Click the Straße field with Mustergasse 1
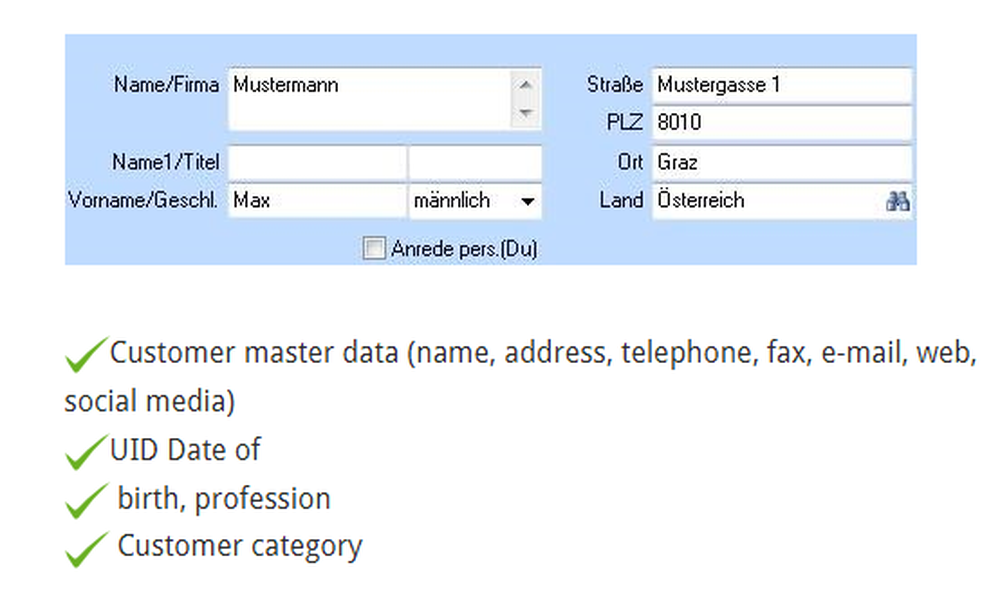Viewport: 1000px width, 597px height. pos(781,85)
